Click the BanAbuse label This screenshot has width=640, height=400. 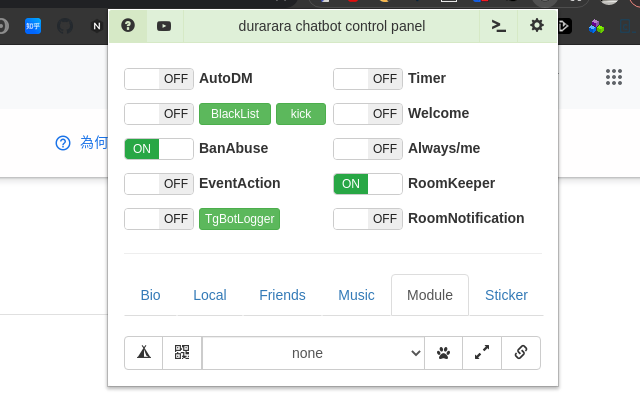point(233,149)
